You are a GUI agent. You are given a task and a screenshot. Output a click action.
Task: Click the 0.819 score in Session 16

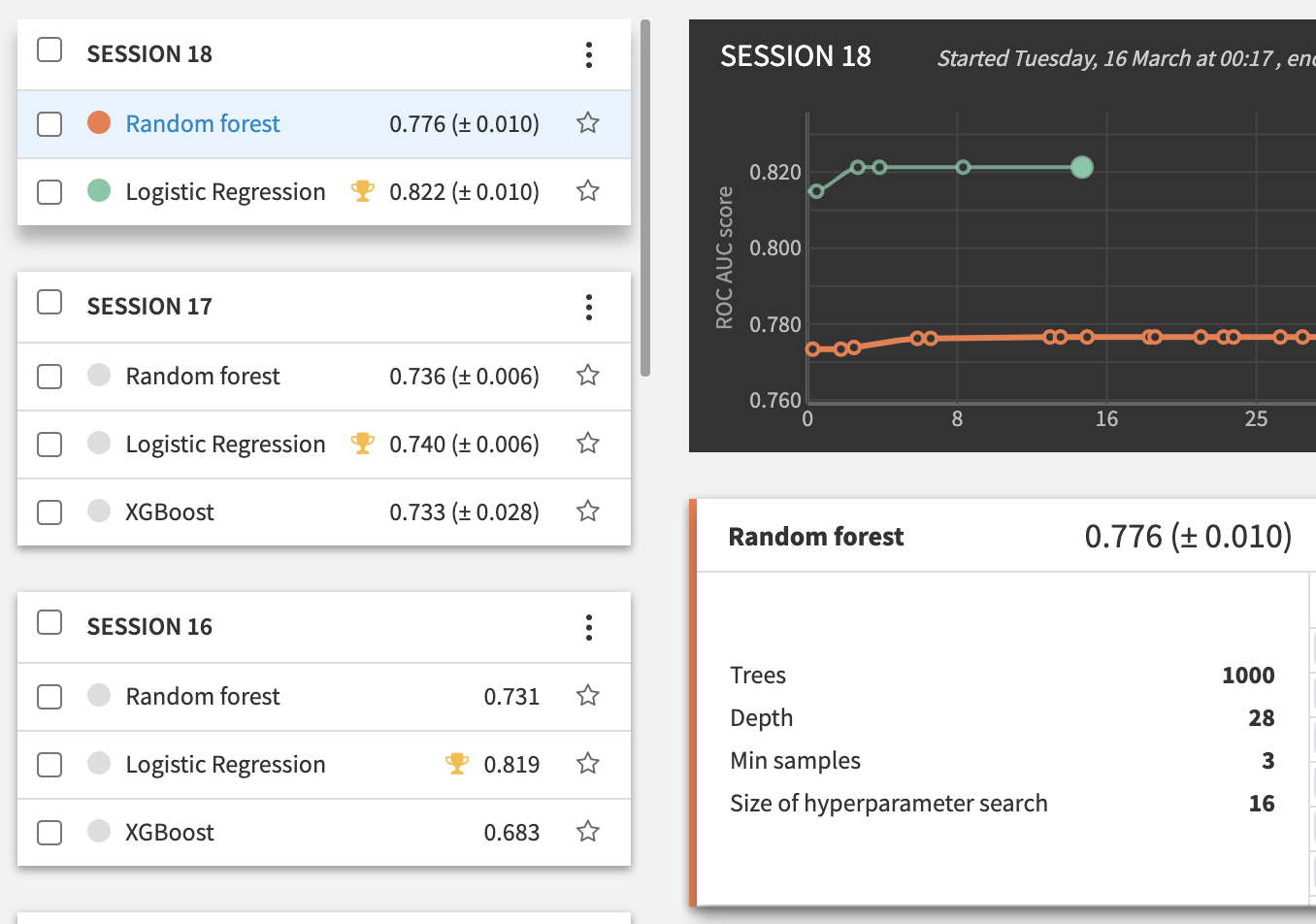pyautogui.click(x=511, y=765)
